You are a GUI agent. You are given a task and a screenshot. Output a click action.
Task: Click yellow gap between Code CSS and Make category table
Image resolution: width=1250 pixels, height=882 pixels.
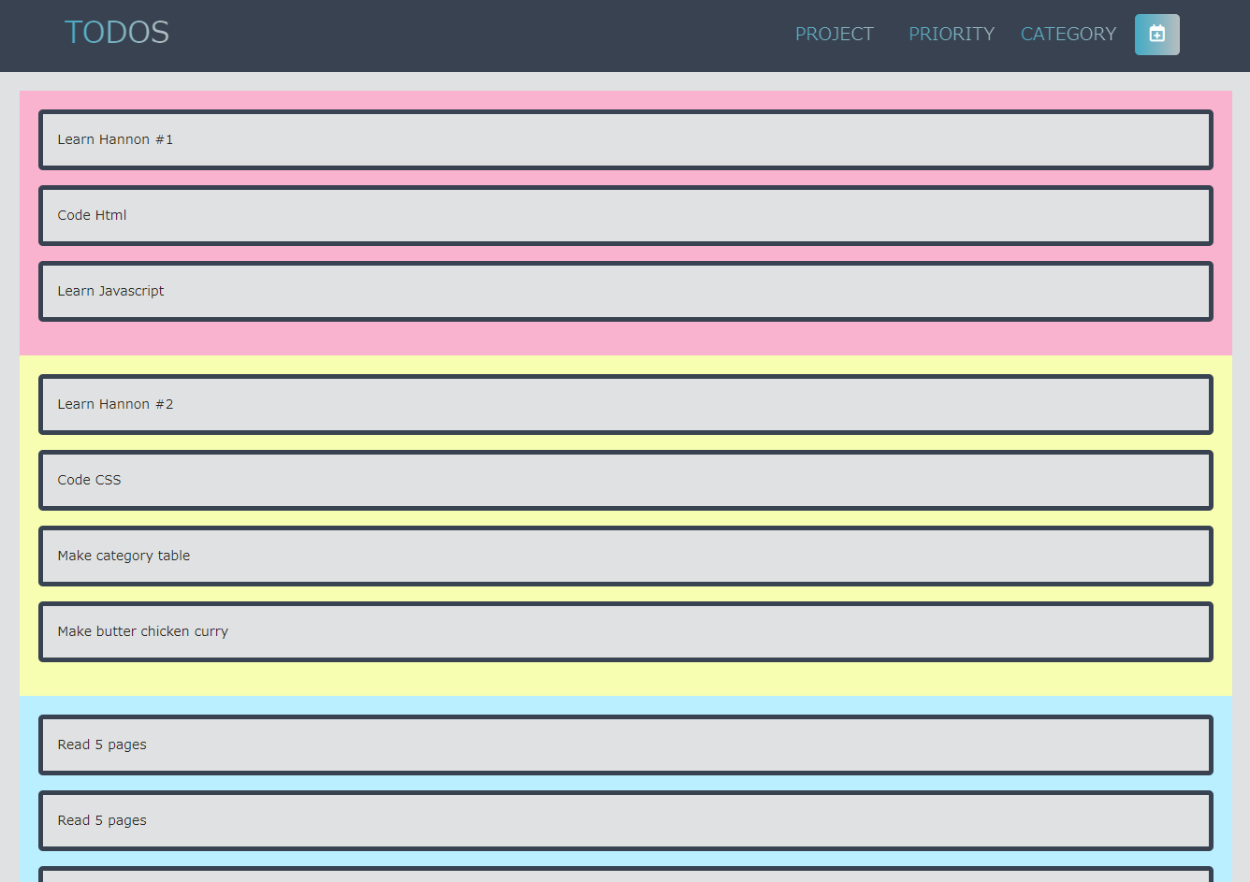click(625, 518)
